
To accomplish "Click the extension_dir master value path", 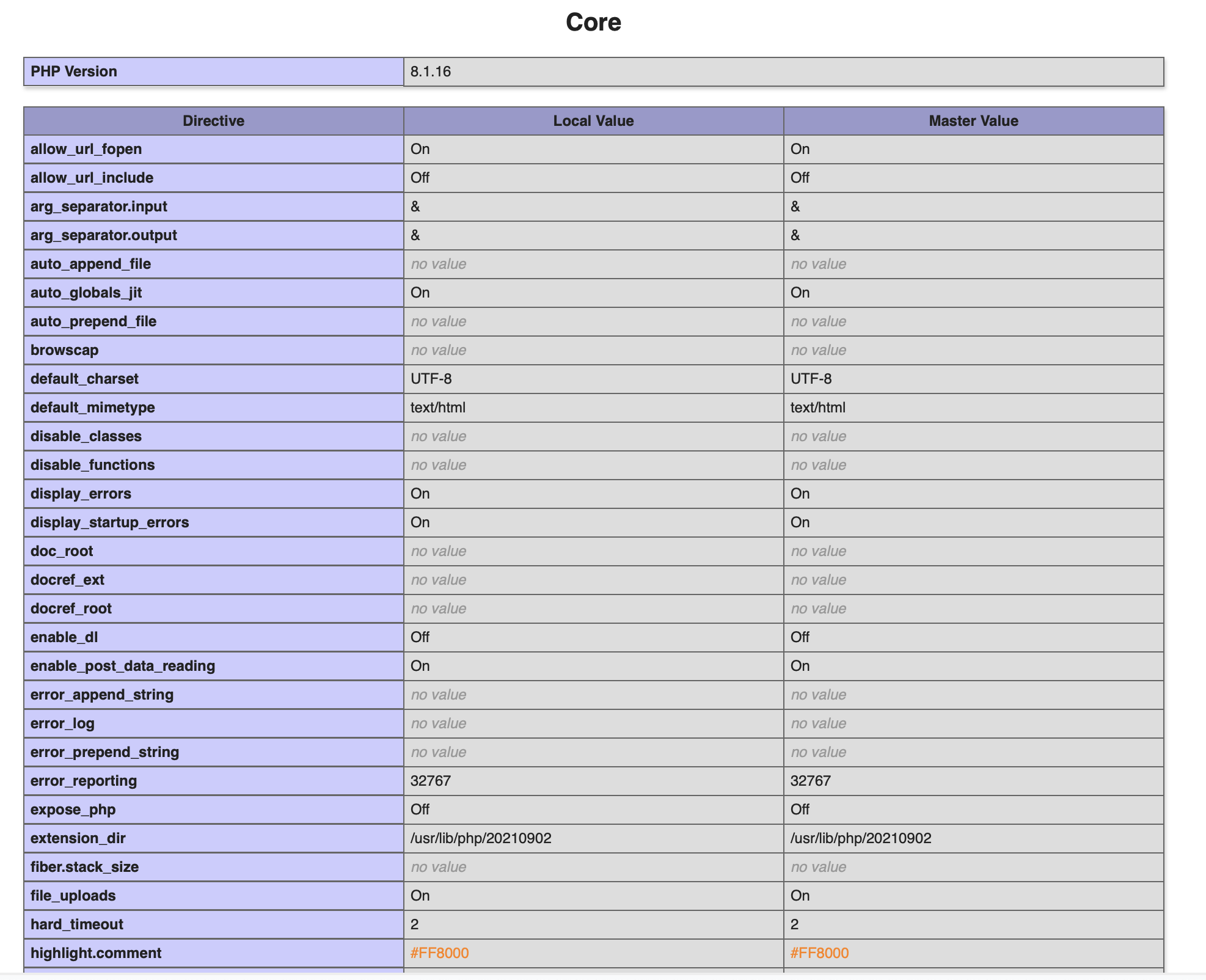I will [x=861, y=838].
